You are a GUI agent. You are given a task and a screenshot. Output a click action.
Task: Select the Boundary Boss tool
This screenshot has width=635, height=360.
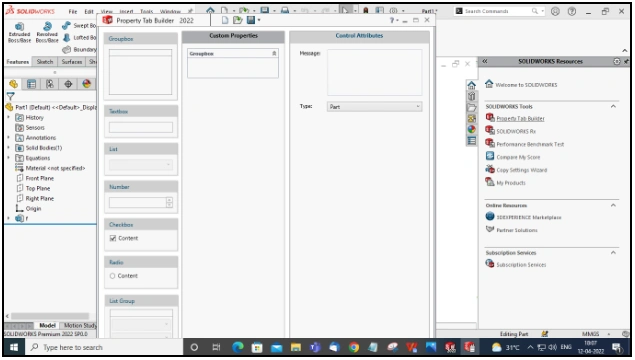pos(79,50)
